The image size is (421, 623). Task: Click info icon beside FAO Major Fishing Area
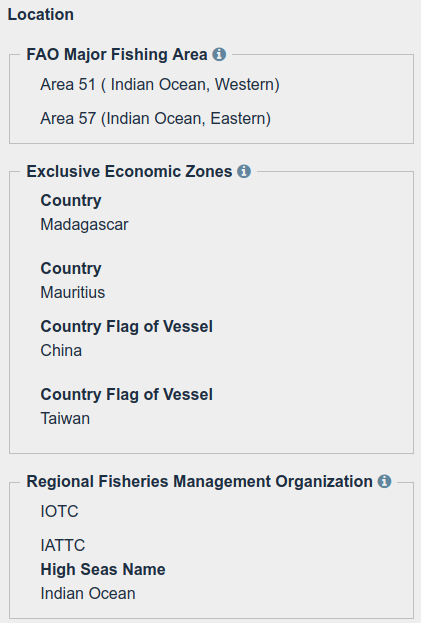[x=219, y=54]
